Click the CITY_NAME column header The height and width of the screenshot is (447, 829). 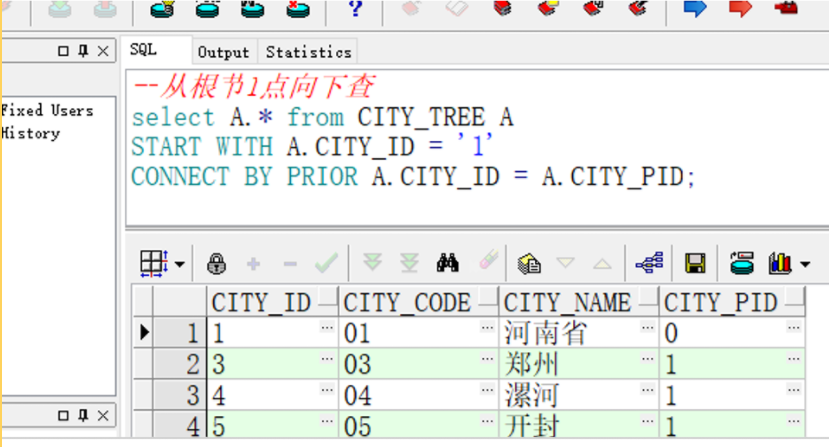(x=578, y=302)
